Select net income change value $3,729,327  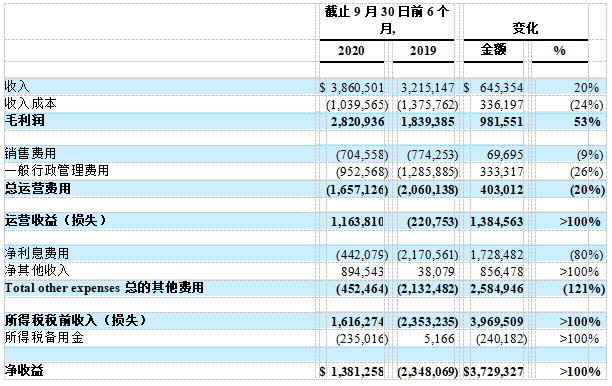tap(493, 372)
